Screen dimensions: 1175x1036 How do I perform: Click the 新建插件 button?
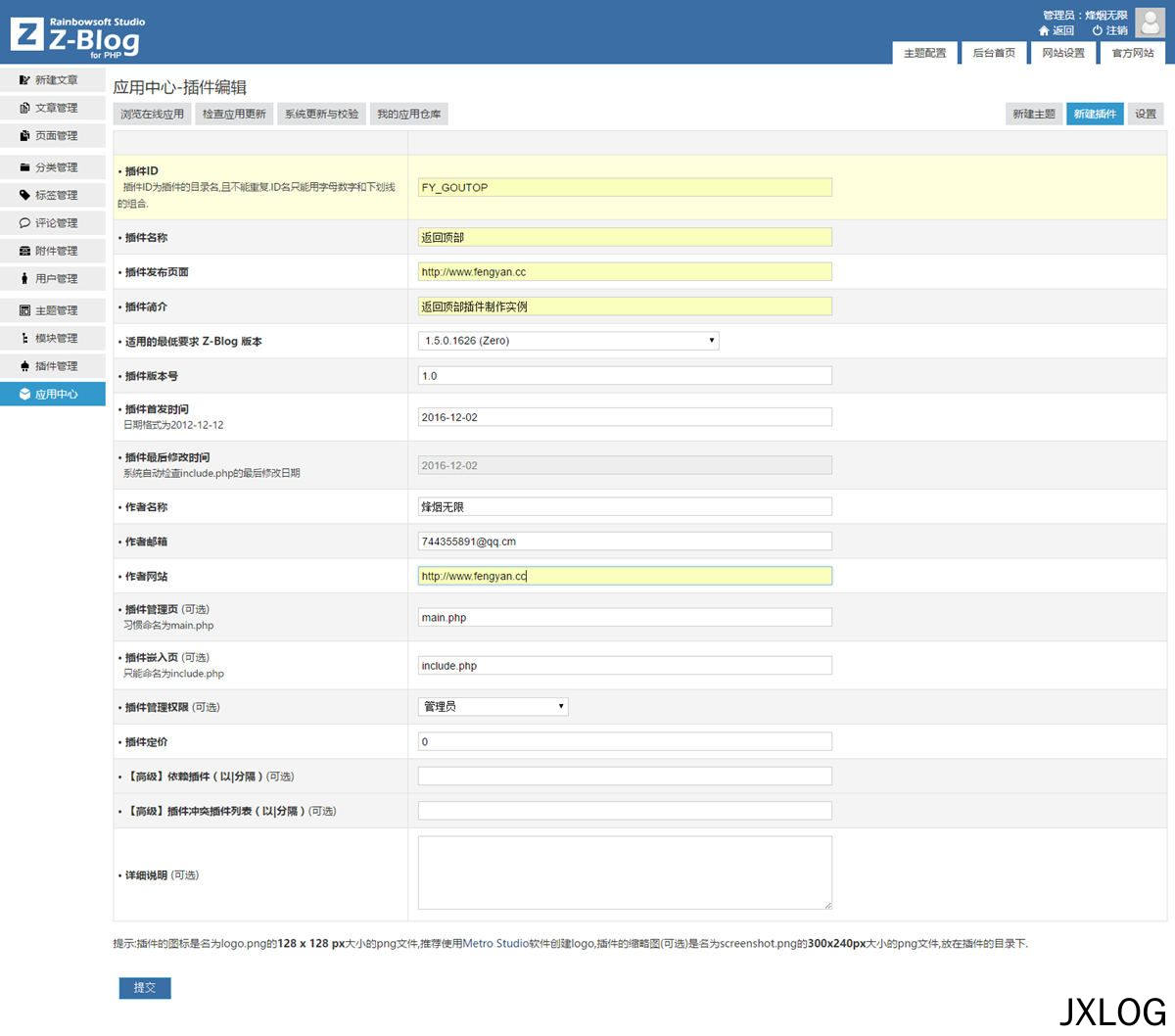(x=1095, y=115)
